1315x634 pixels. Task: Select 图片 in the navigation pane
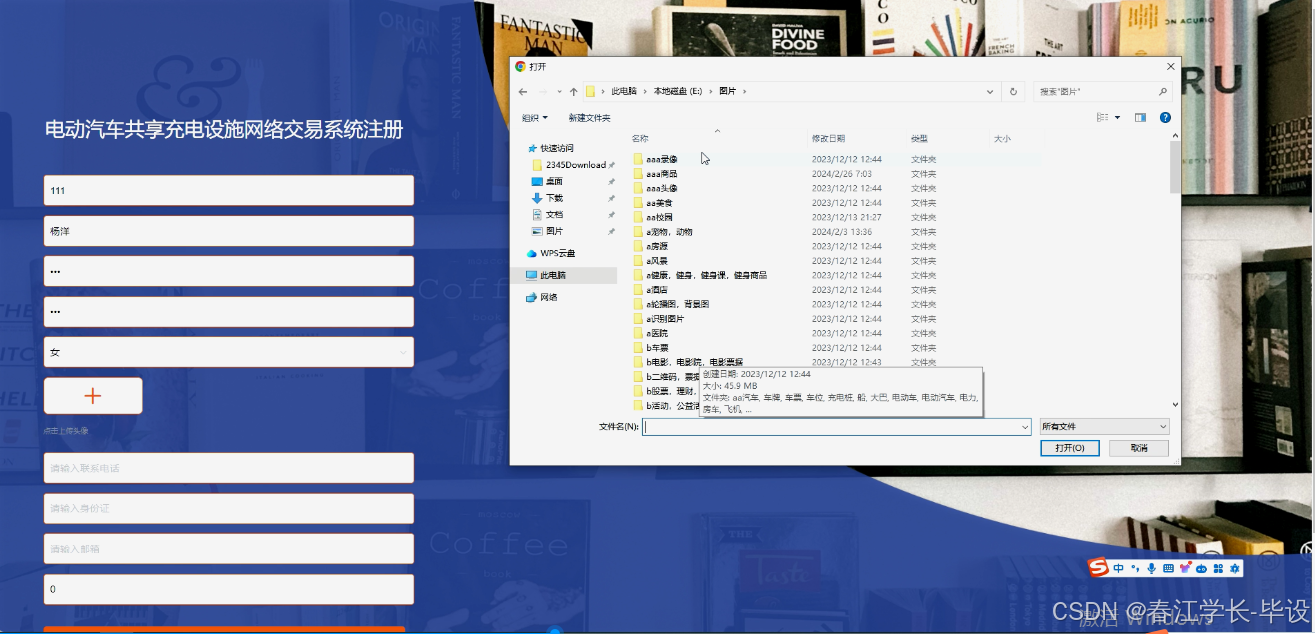pyautogui.click(x=553, y=231)
